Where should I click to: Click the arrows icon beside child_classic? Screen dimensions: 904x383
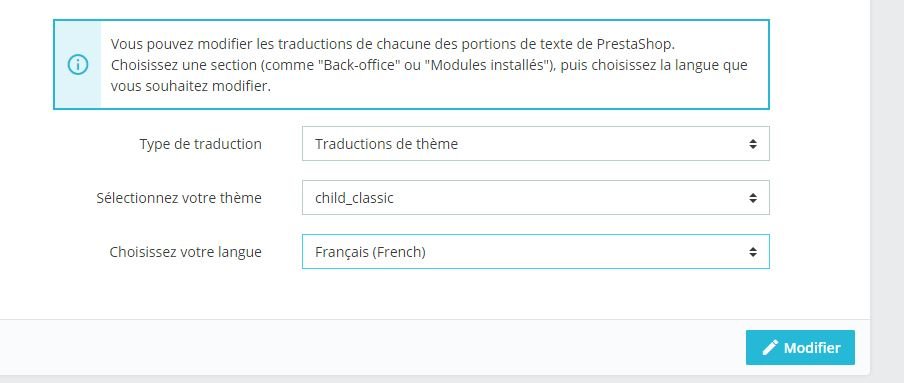752,198
